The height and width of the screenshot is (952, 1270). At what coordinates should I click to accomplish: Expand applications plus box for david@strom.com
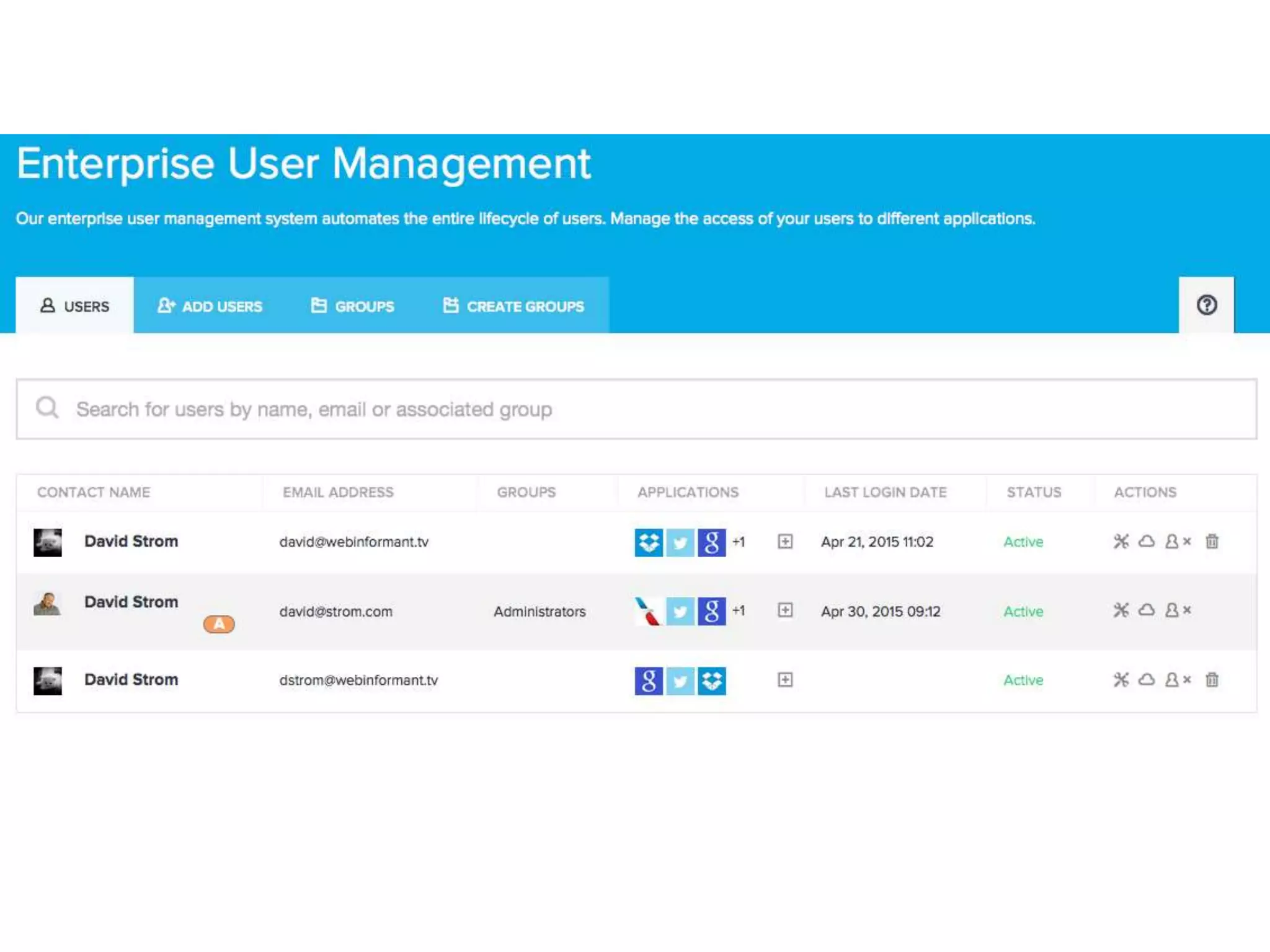[785, 610]
